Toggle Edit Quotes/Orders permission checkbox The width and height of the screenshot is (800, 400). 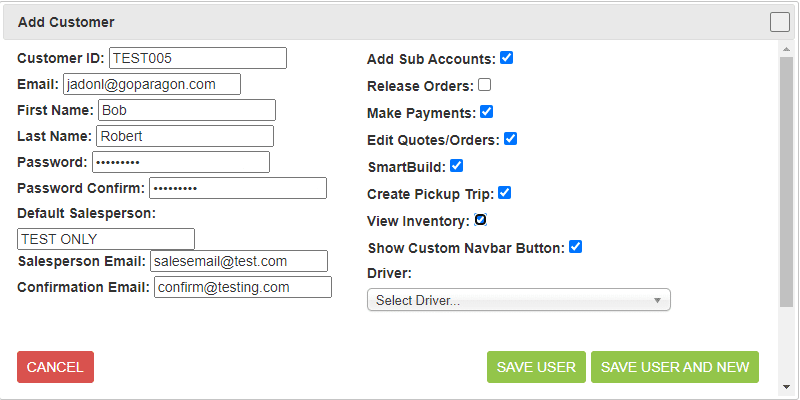[x=510, y=139]
